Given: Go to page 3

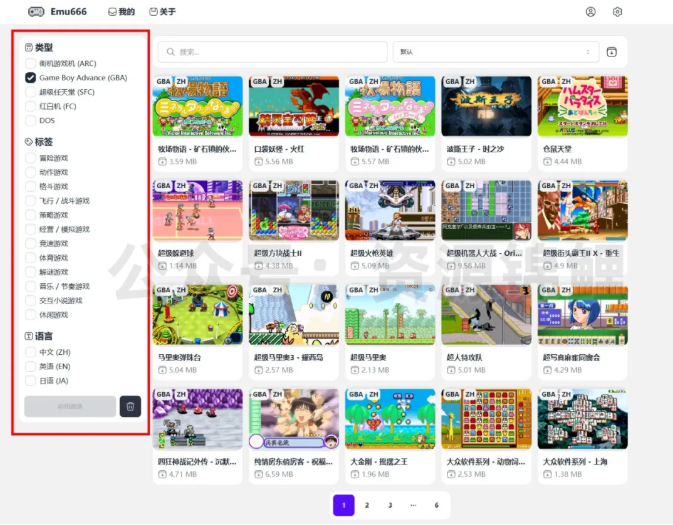Looking at the screenshot, I should pos(390,505).
